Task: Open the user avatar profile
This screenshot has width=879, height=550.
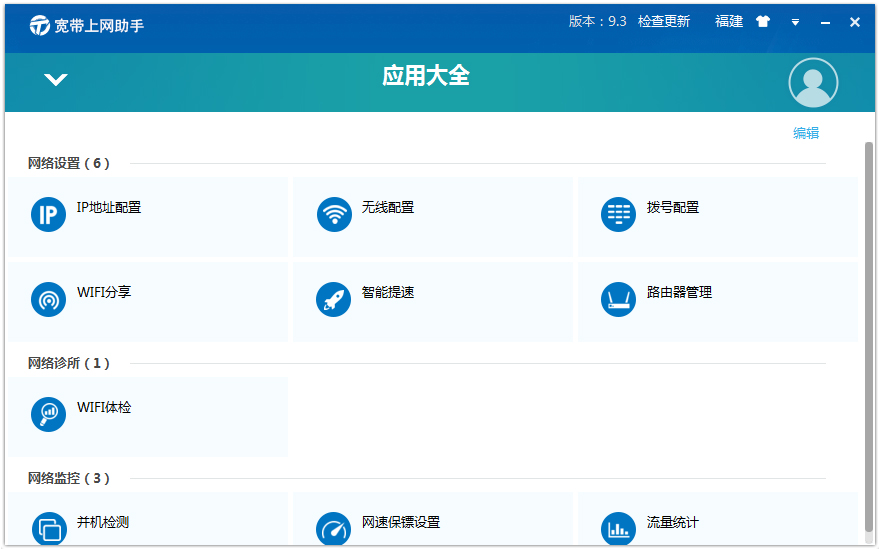Action: pyautogui.click(x=813, y=83)
